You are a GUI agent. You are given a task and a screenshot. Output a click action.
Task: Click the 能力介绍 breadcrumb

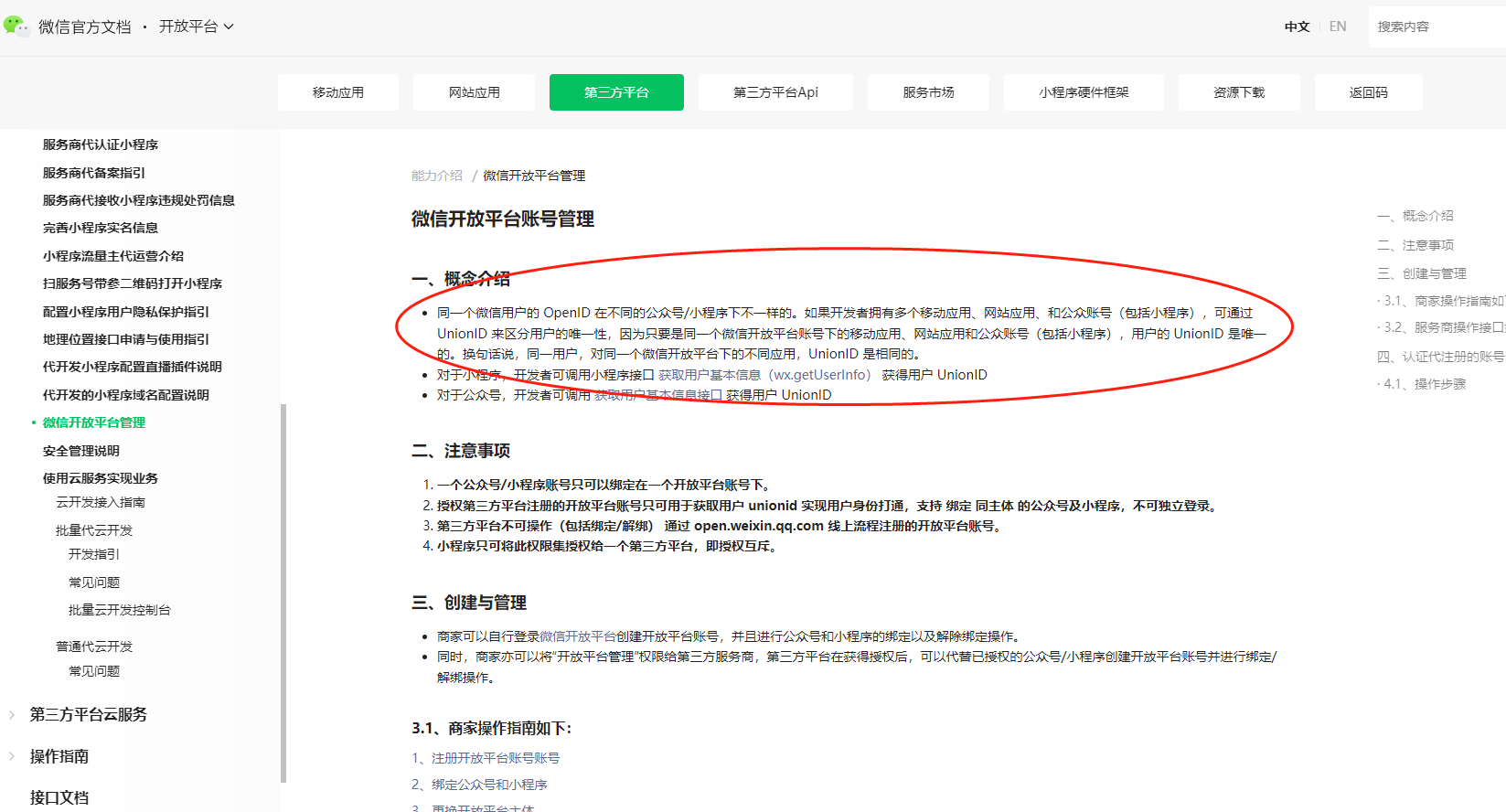(437, 176)
